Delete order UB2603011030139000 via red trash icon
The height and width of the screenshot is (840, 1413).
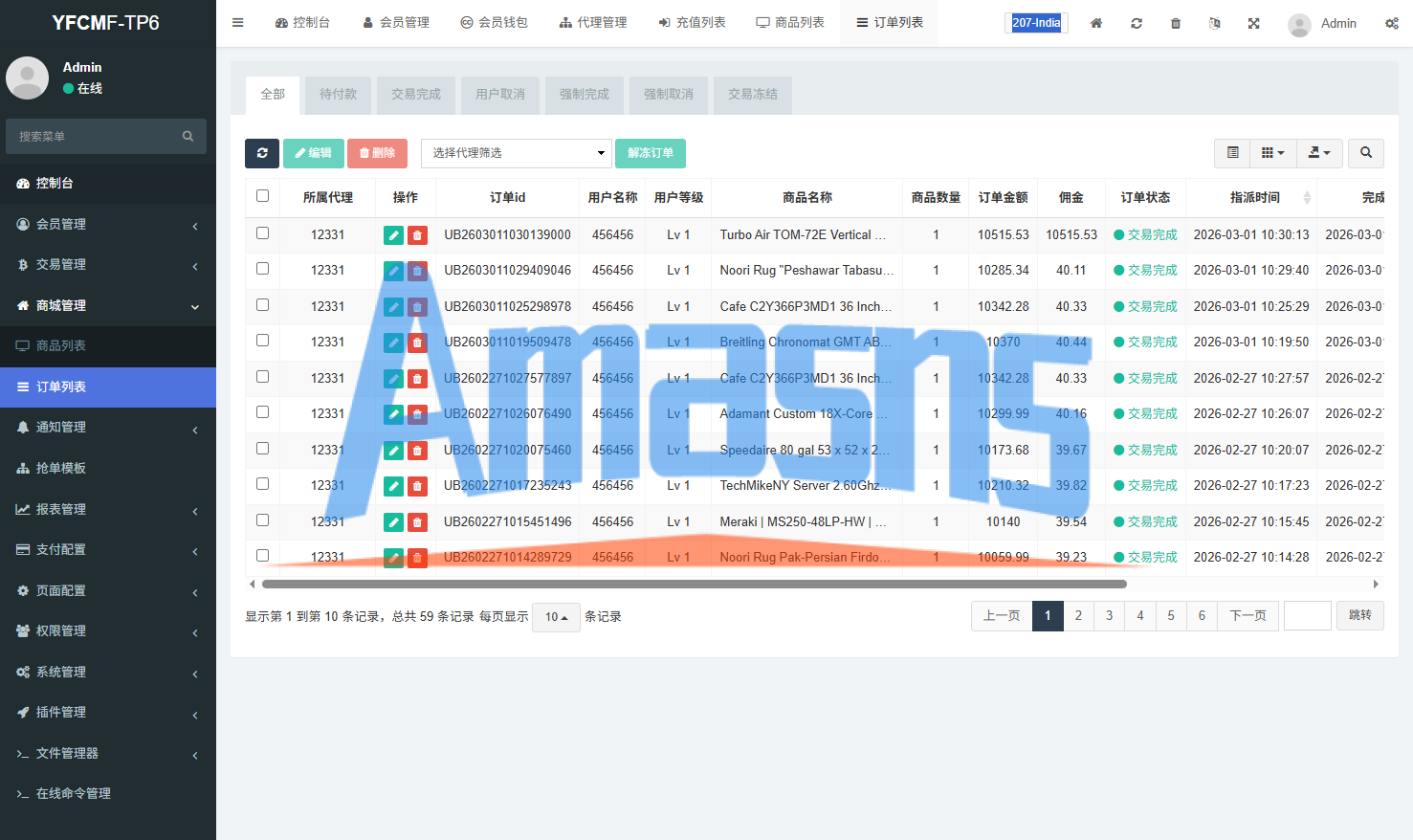point(417,235)
